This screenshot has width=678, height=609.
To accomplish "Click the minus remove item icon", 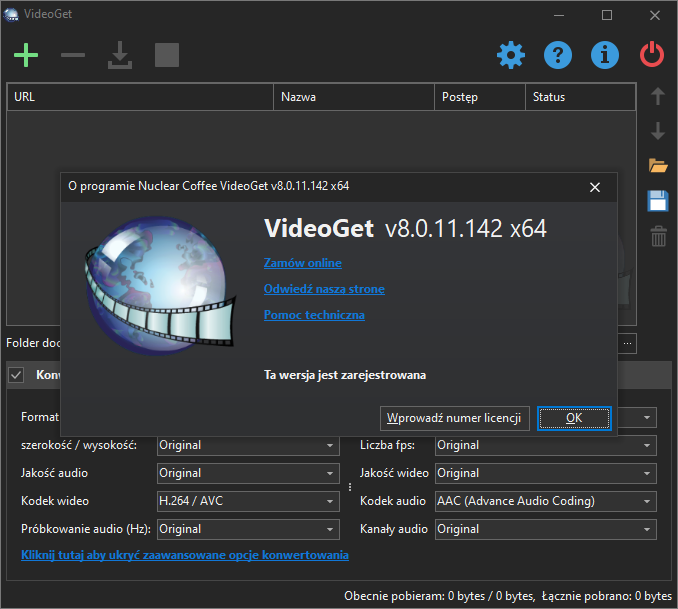I will click(x=73, y=55).
